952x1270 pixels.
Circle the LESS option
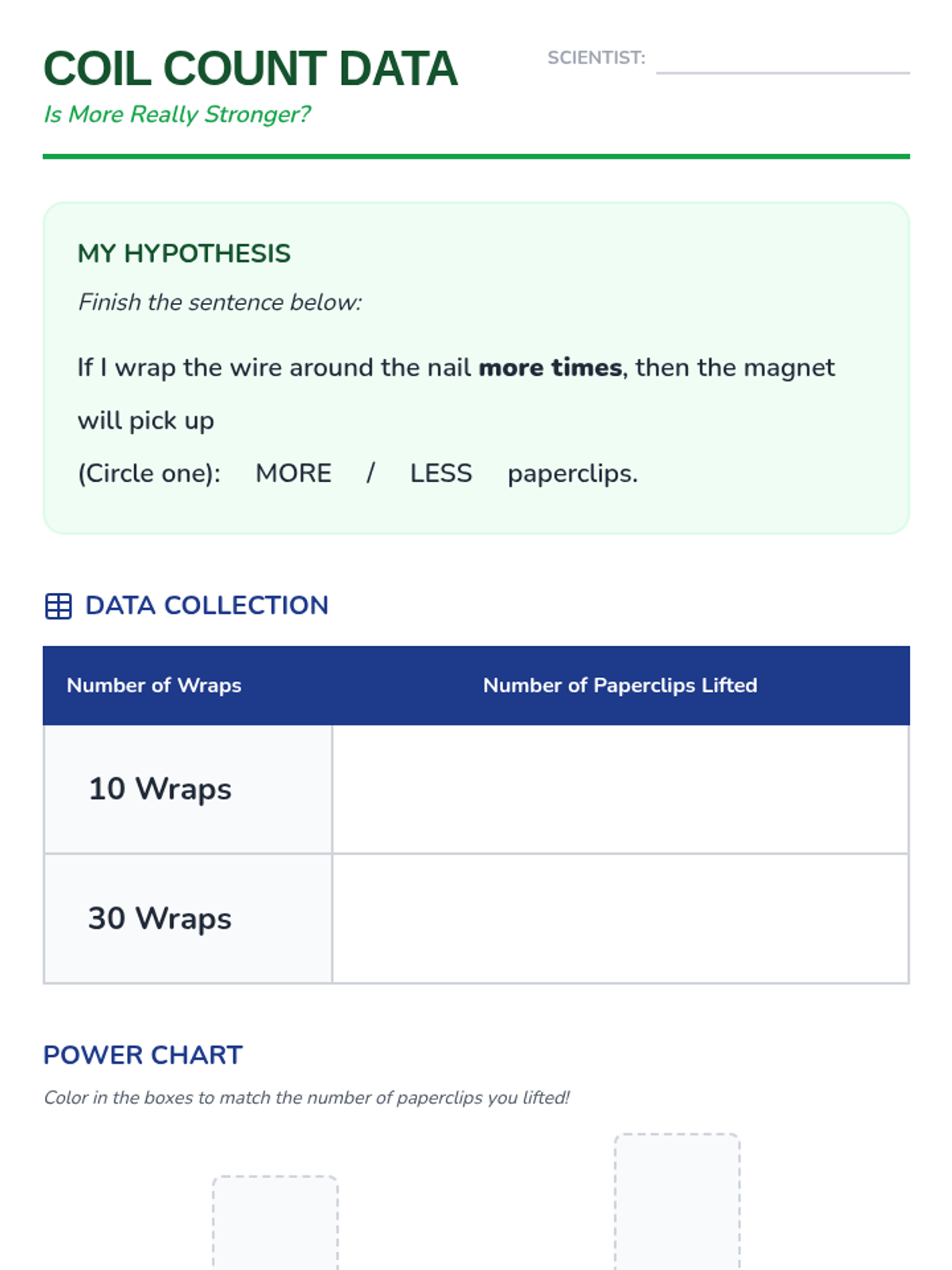coord(440,473)
